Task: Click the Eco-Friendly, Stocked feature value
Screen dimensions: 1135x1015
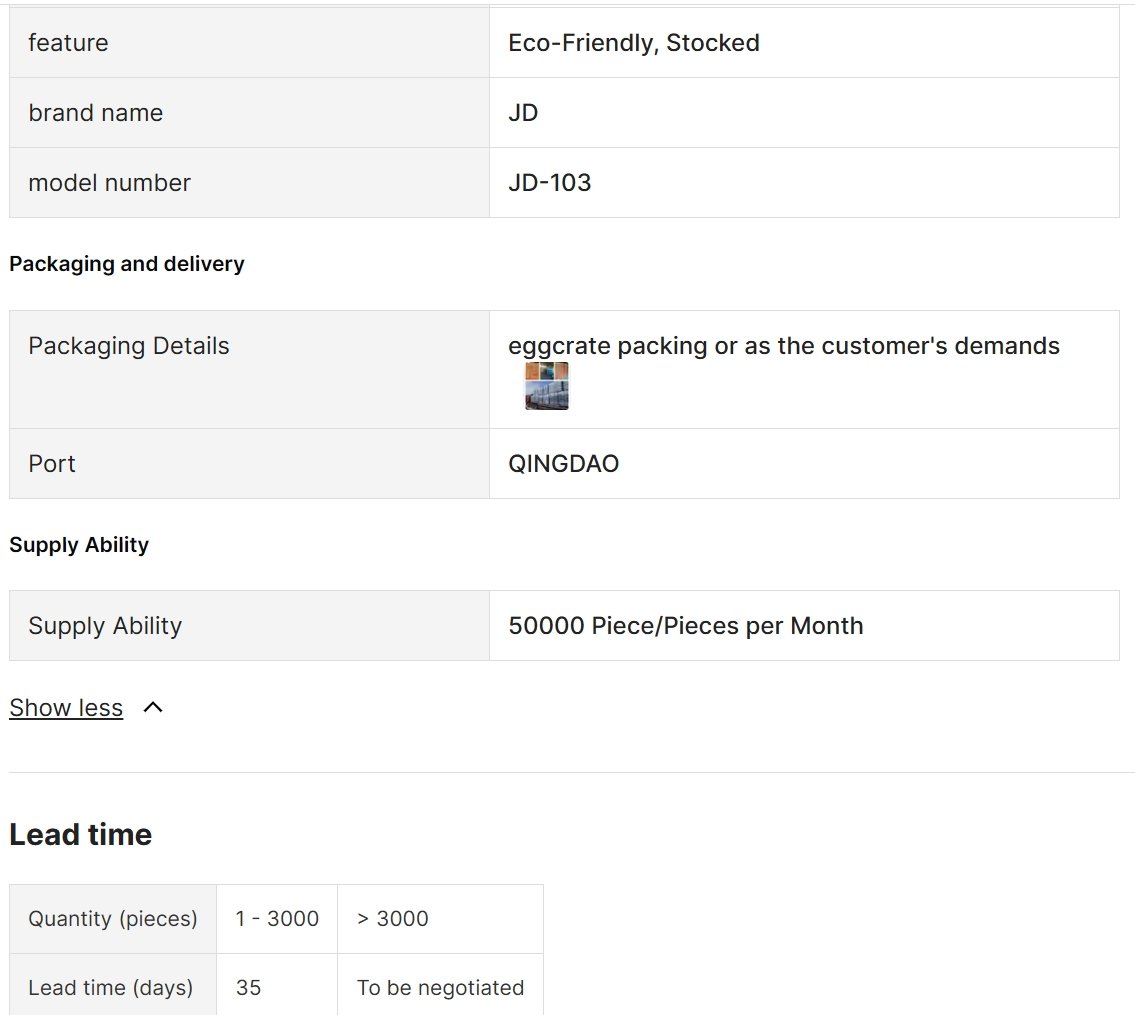Action: tap(633, 43)
